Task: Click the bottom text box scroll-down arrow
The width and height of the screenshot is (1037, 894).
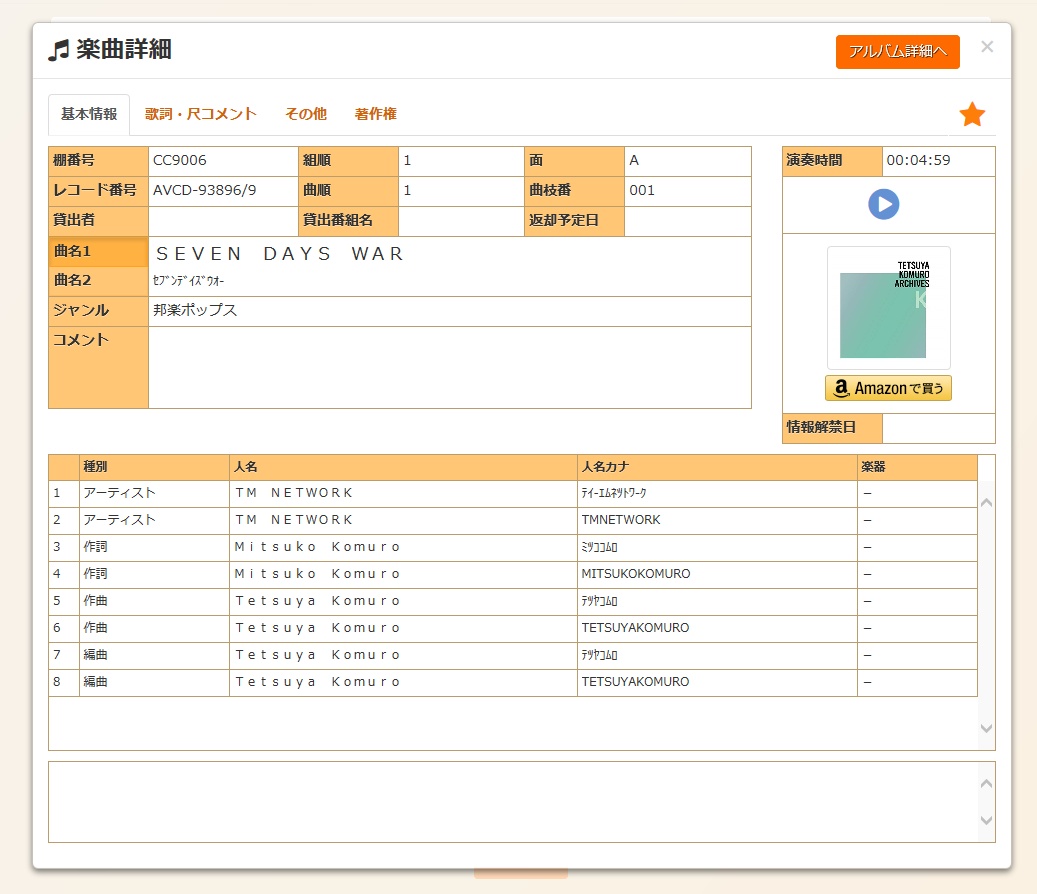Action: tap(986, 821)
